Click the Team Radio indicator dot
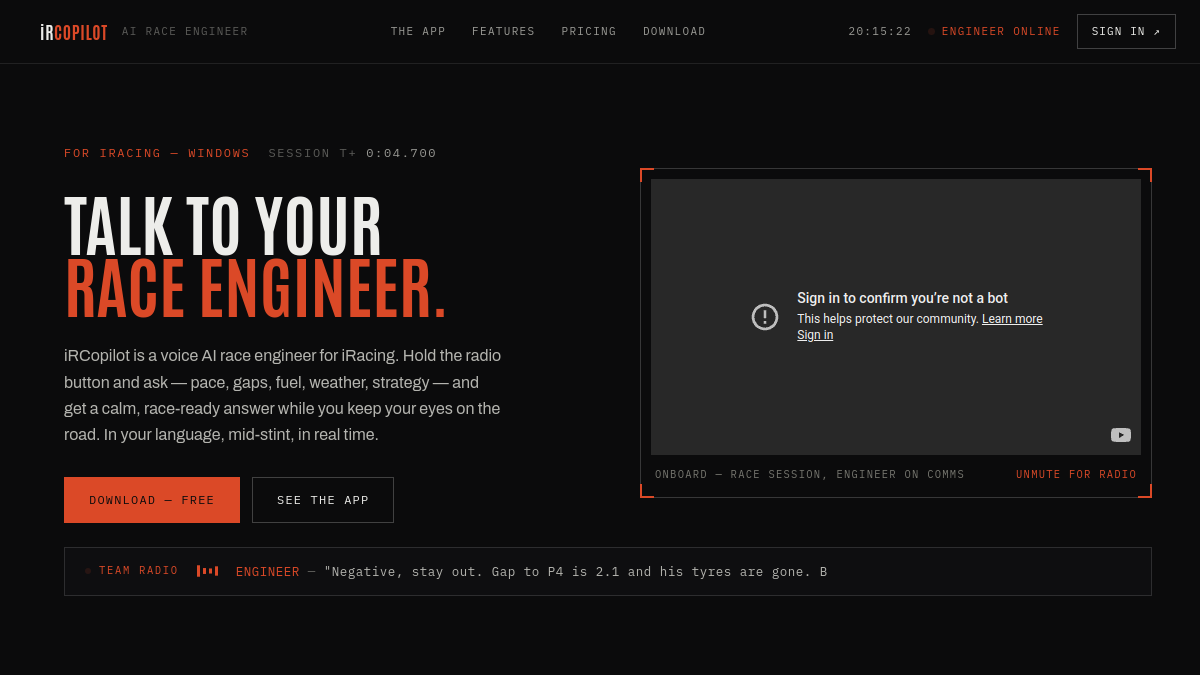 (x=88, y=571)
